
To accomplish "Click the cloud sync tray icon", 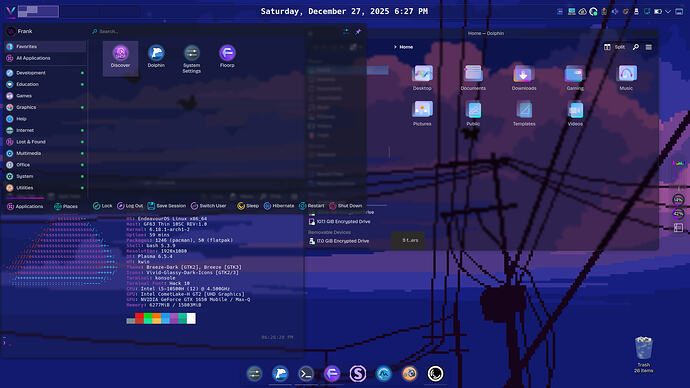I will [582, 11].
